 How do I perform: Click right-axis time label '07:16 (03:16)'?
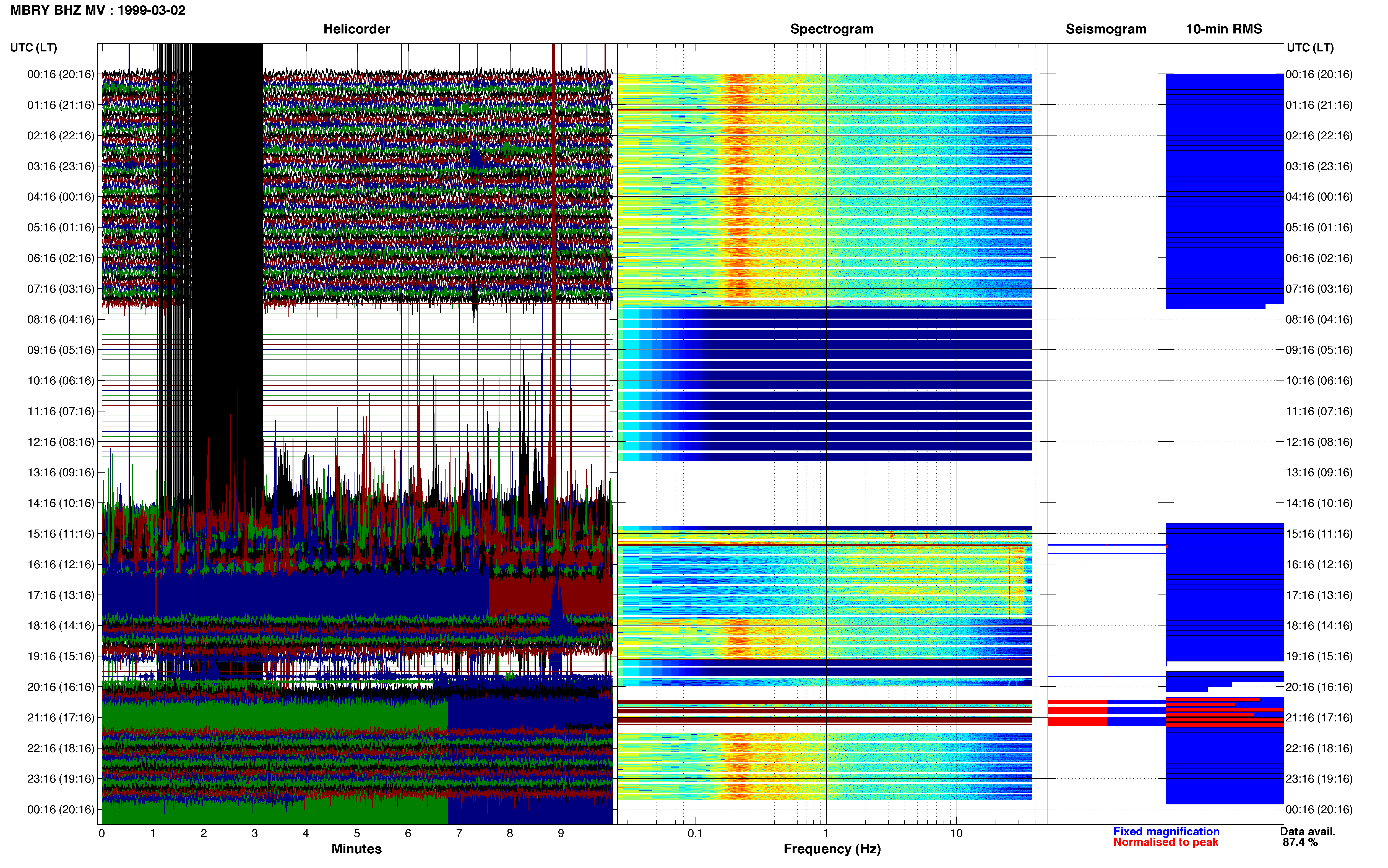(x=1319, y=289)
